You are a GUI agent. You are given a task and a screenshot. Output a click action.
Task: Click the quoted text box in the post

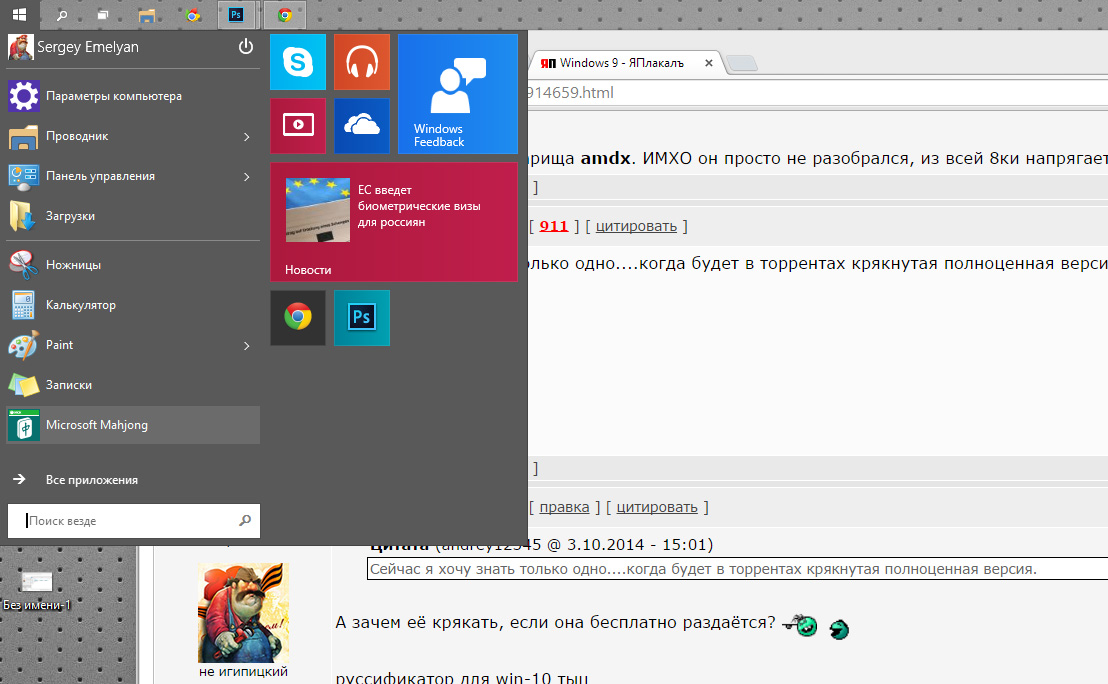[737, 569]
